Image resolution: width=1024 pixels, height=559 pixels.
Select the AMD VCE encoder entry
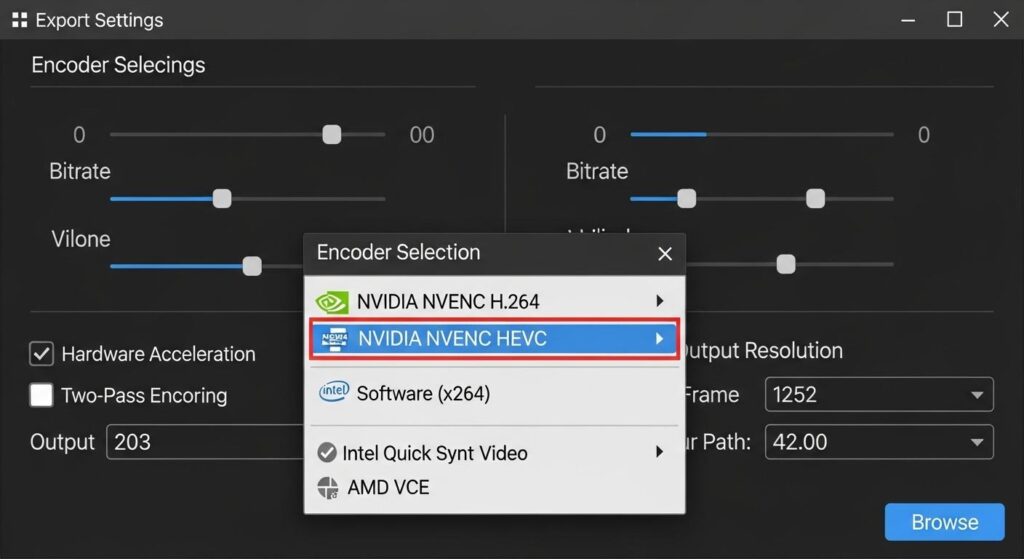(x=388, y=488)
